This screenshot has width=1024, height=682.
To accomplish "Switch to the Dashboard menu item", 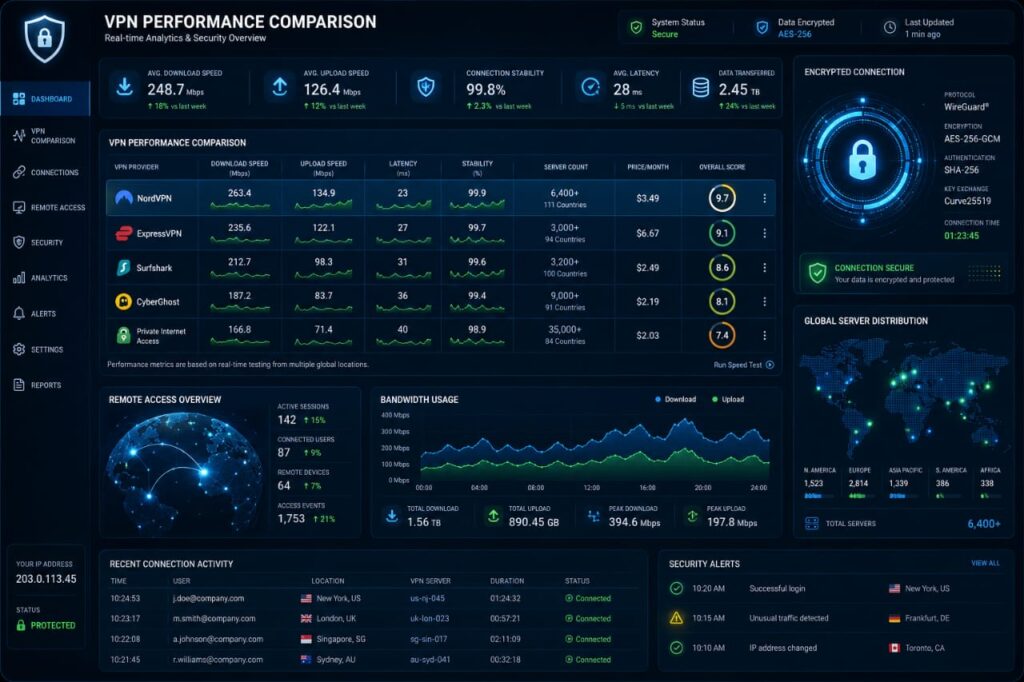I will click(x=45, y=99).
